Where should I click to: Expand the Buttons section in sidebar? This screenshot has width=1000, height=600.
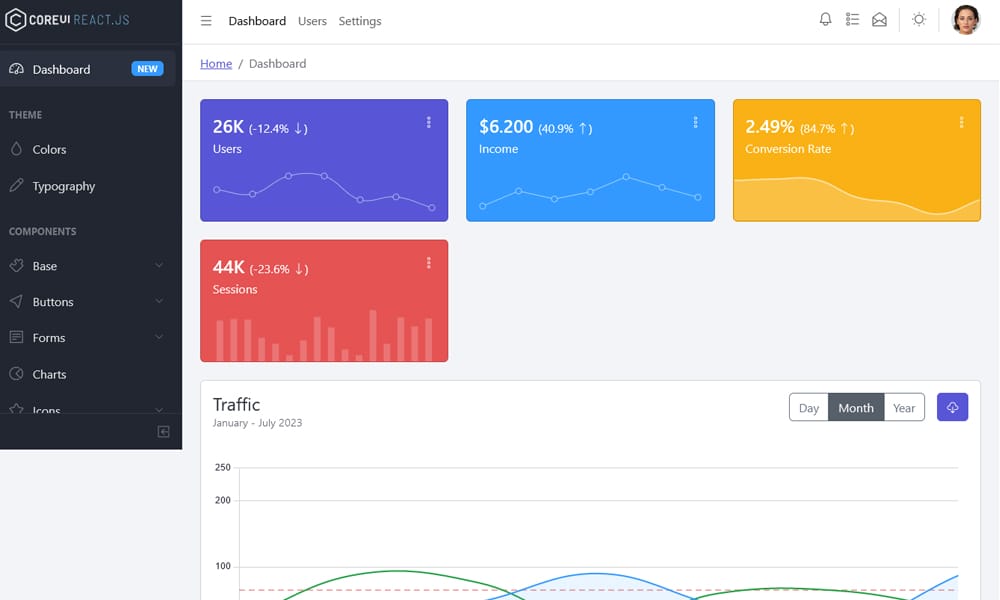pyautogui.click(x=55, y=302)
